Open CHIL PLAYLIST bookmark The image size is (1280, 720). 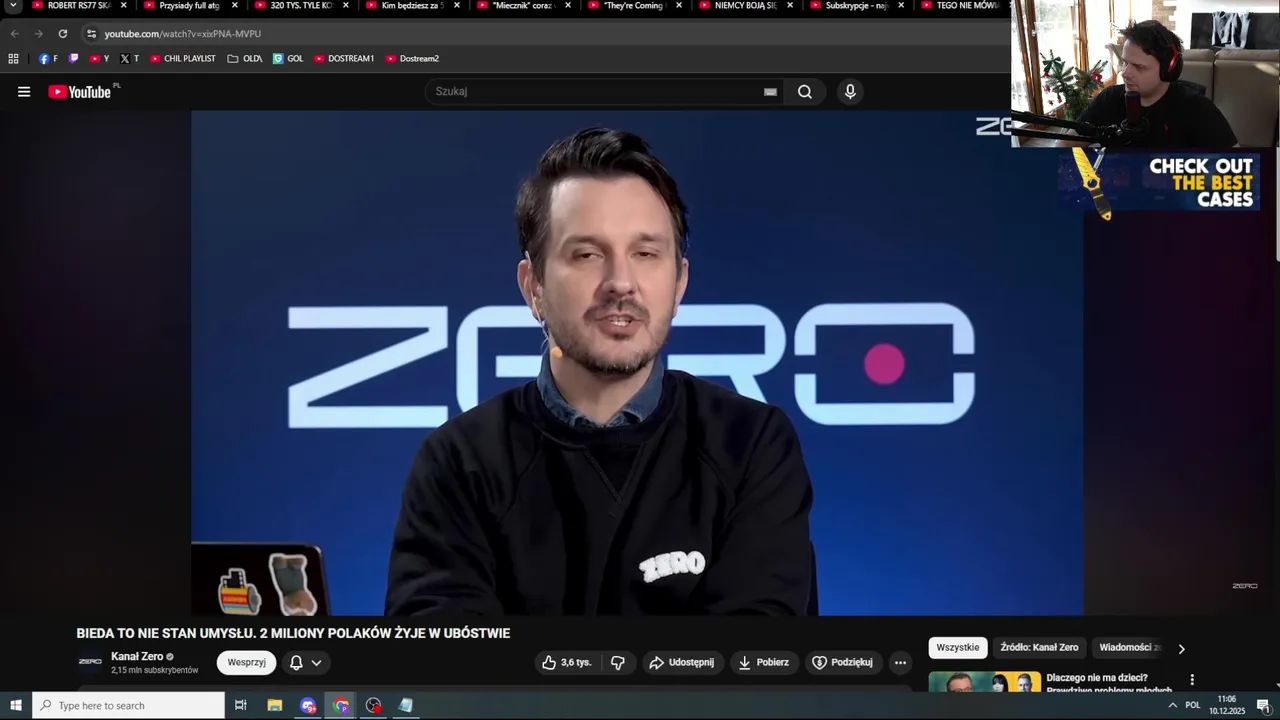point(182,59)
